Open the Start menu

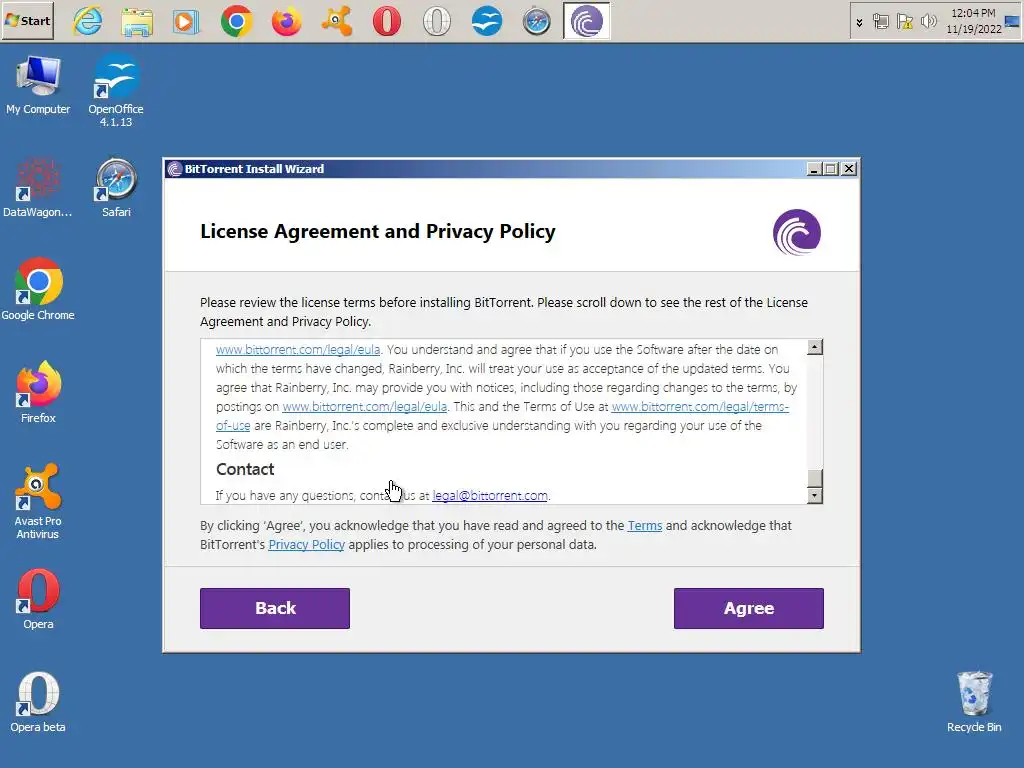[27, 20]
